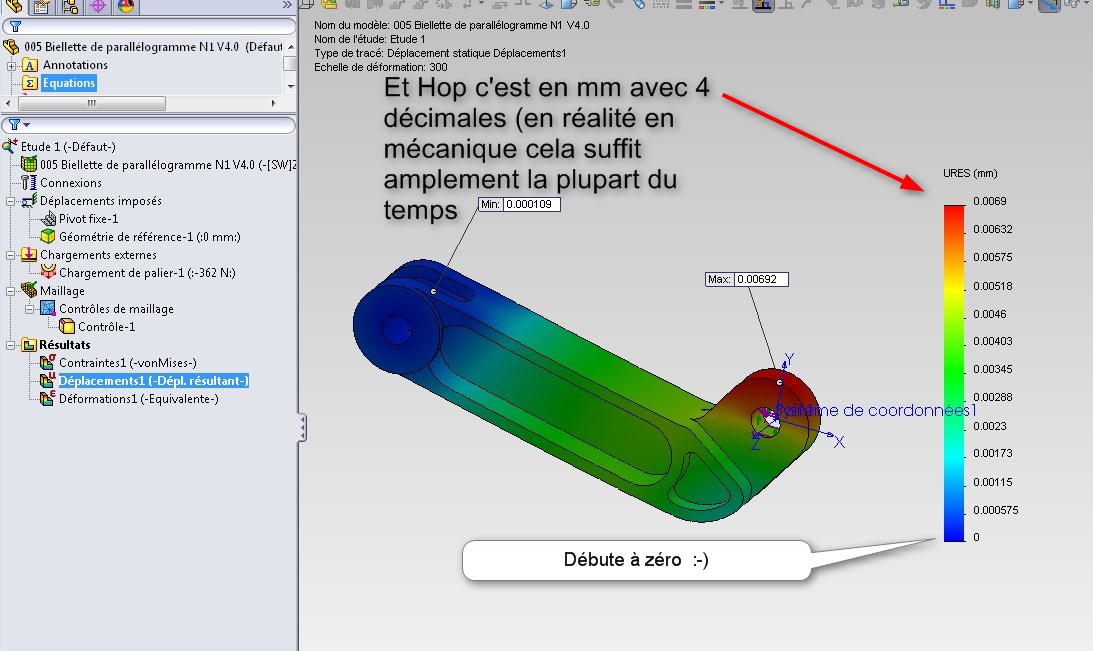Image resolution: width=1093 pixels, height=651 pixels.
Task: Click the Echelle de déformation: 300 text
Action: click(x=381, y=68)
